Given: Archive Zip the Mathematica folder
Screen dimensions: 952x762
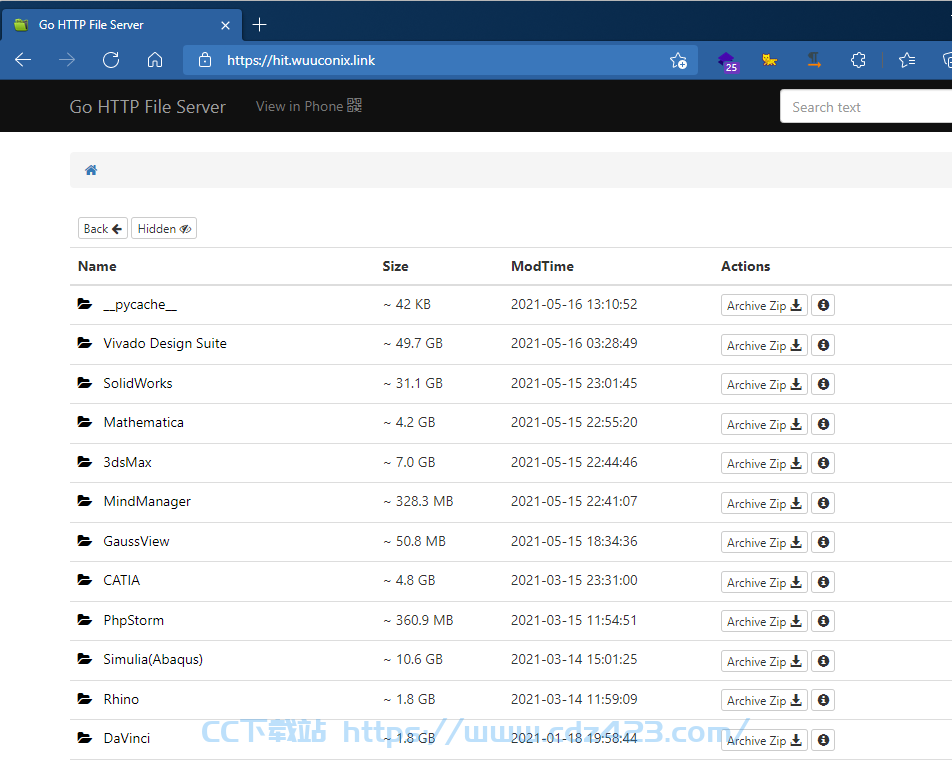Looking at the screenshot, I should (764, 424).
